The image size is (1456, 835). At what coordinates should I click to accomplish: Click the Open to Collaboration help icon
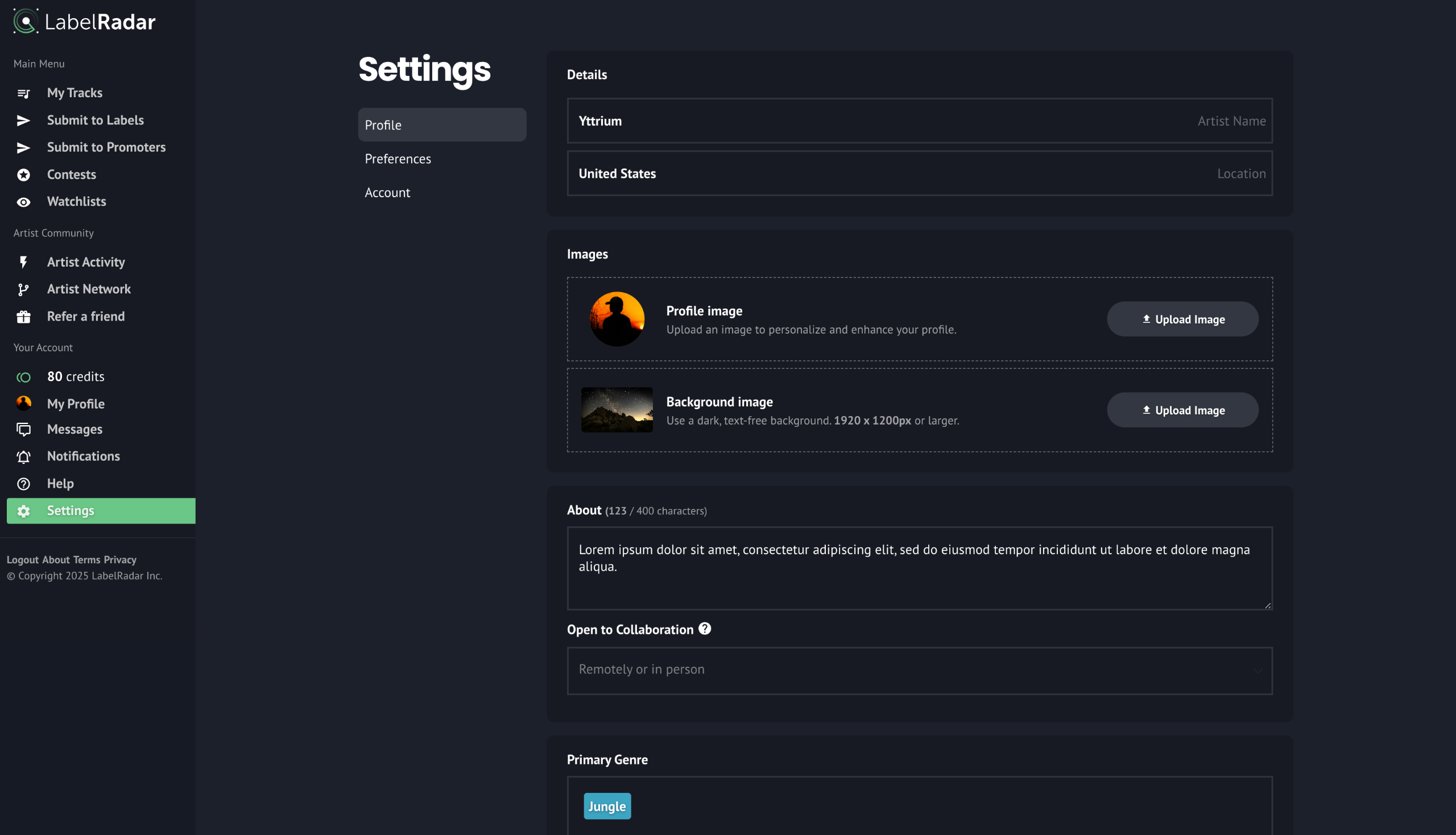pos(705,629)
